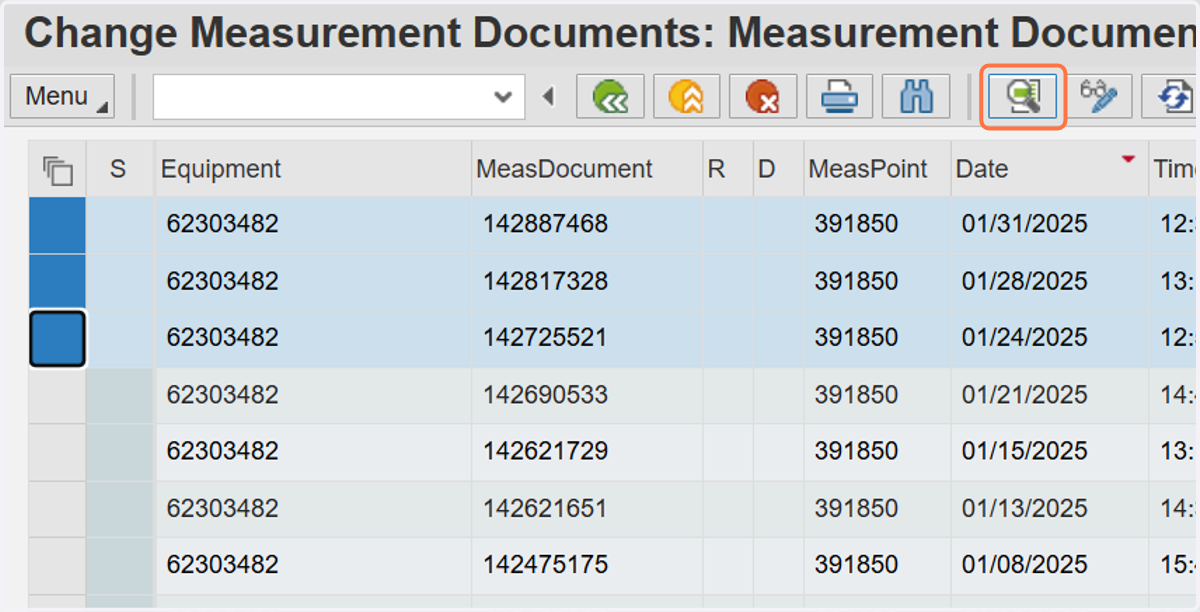Click the Date column header

[1049, 169]
